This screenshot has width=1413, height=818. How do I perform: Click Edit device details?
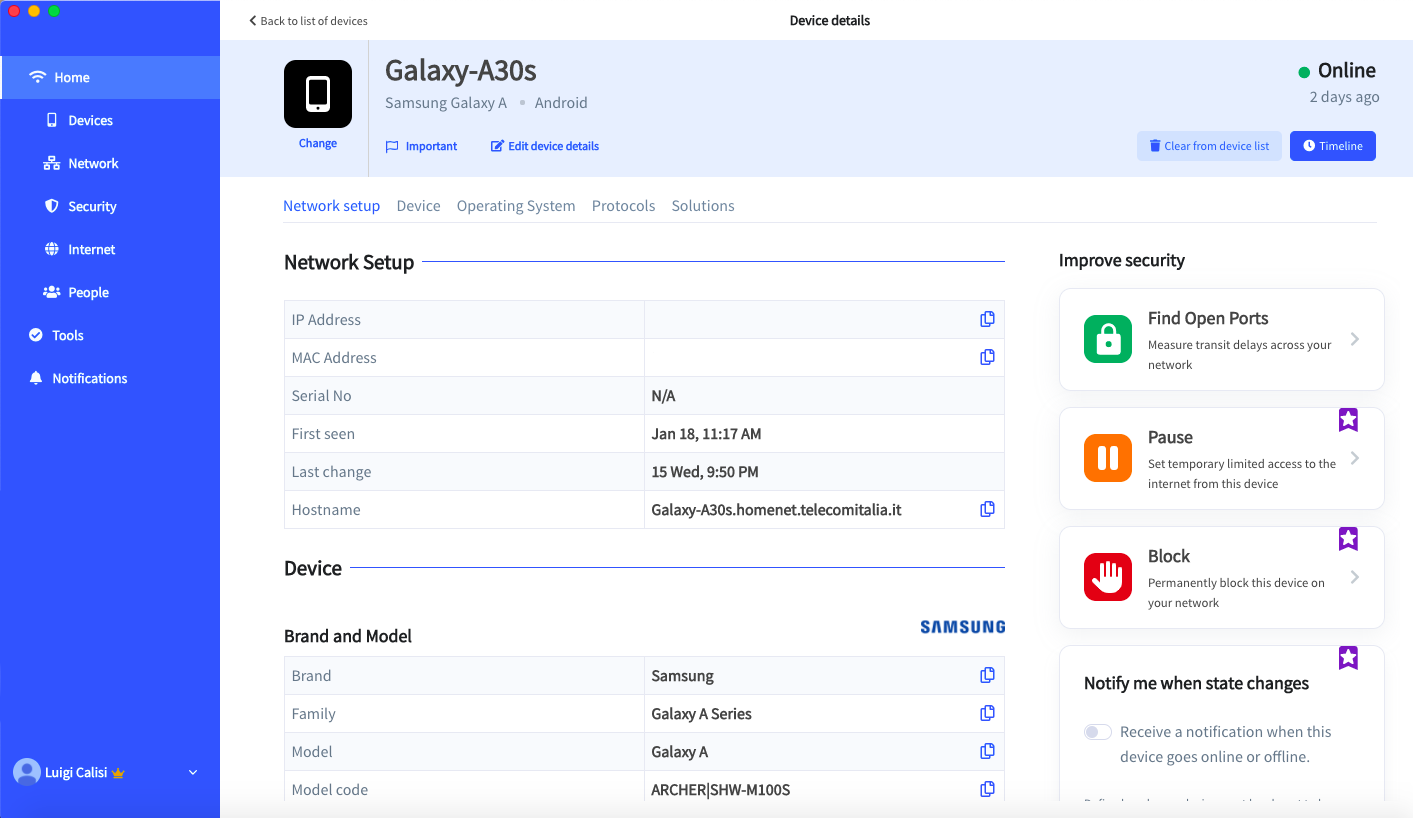(545, 146)
